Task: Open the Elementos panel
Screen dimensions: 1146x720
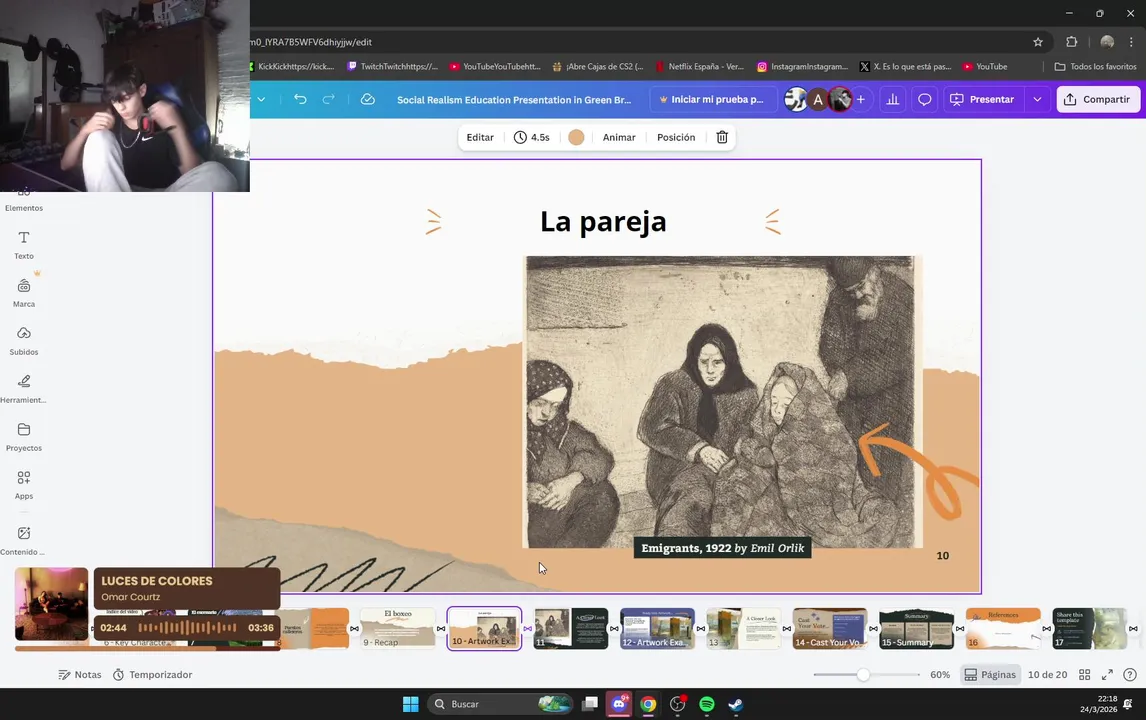Action: click(x=24, y=200)
